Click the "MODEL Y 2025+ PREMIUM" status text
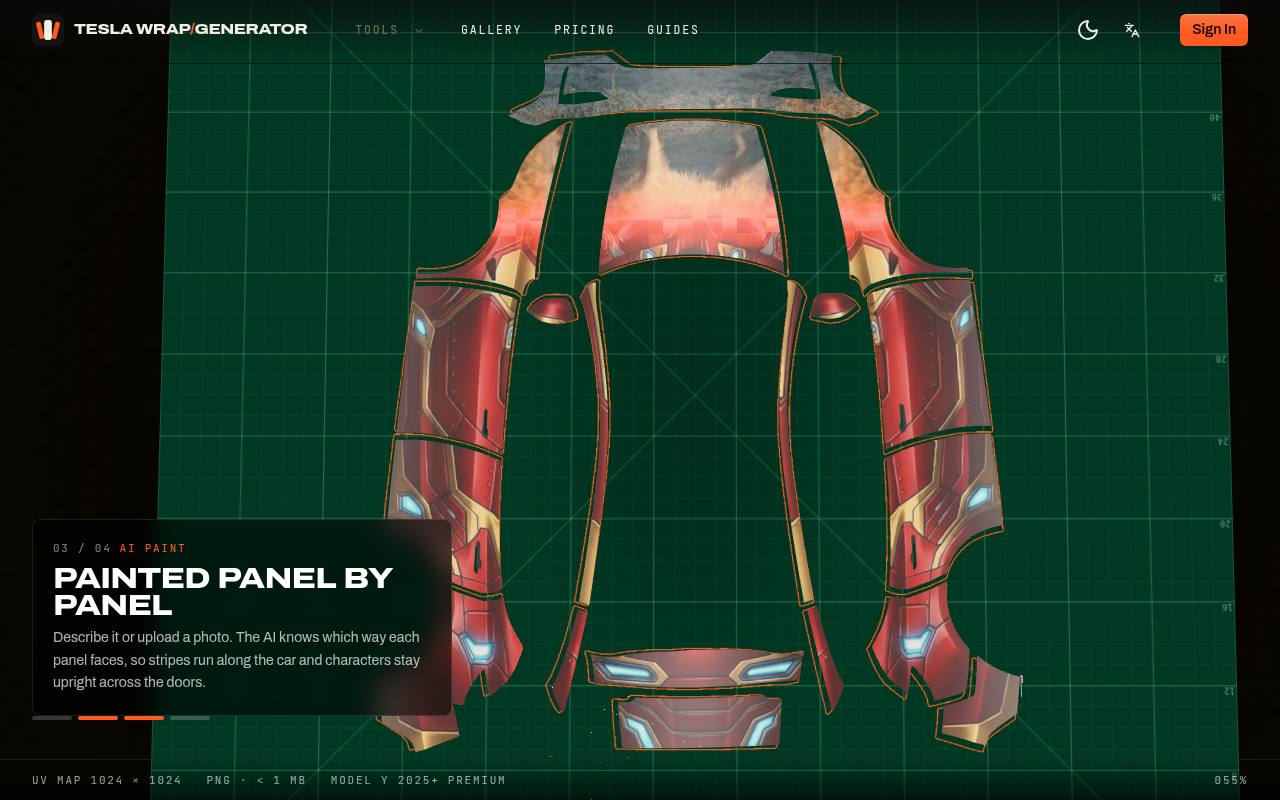The height and width of the screenshot is (800, 1280). tap(418, 780)
